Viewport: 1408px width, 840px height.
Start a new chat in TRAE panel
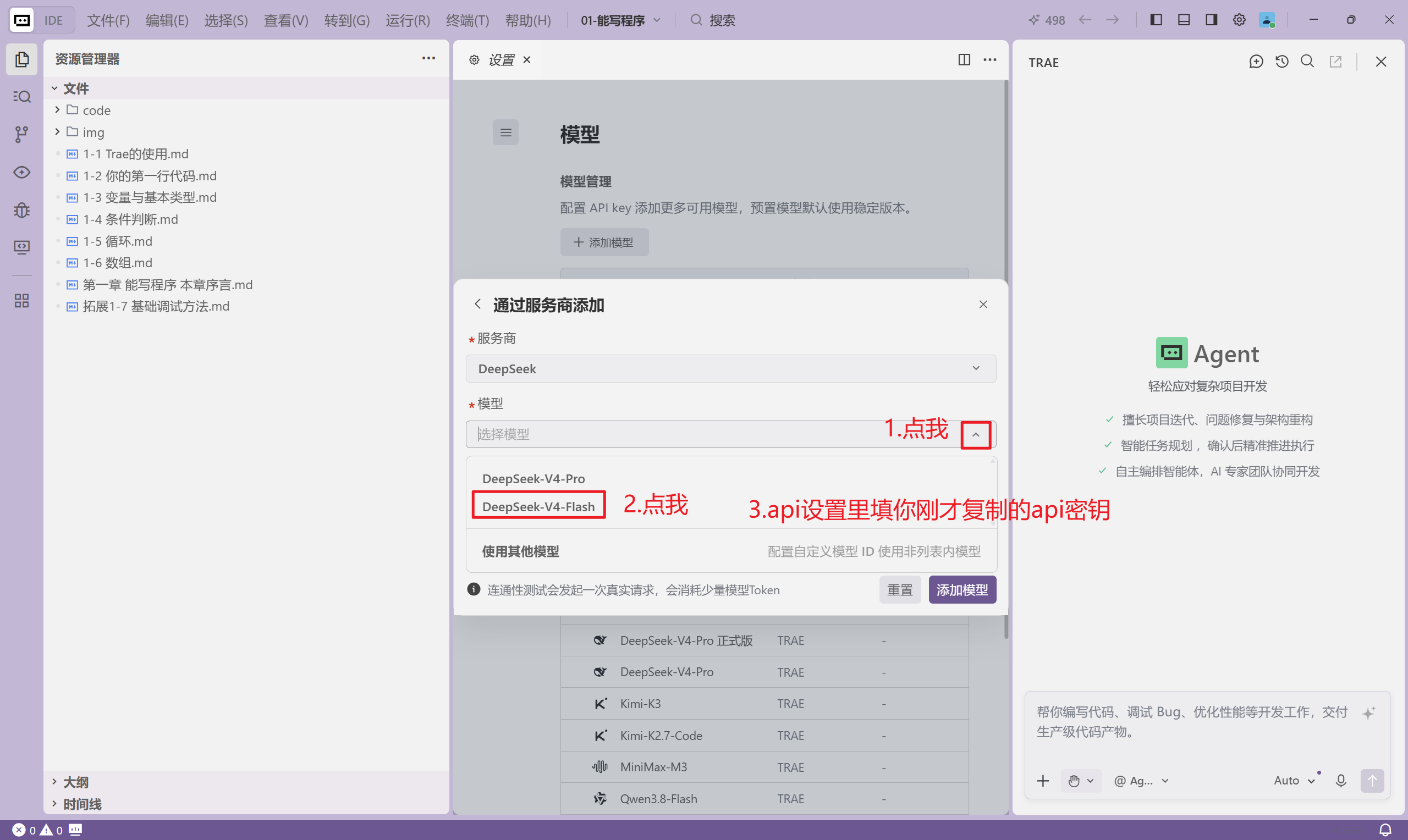pos(1256,62)
